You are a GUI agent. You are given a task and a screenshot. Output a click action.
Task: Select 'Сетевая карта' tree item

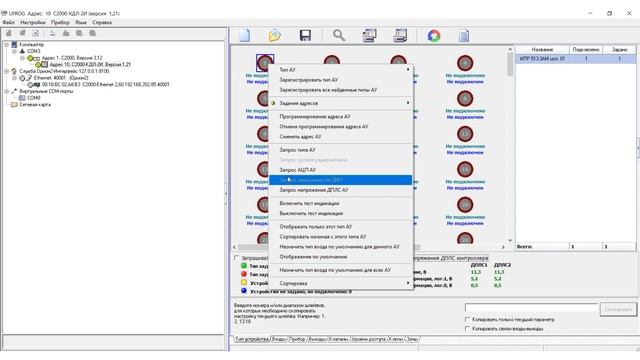(35, 104)
